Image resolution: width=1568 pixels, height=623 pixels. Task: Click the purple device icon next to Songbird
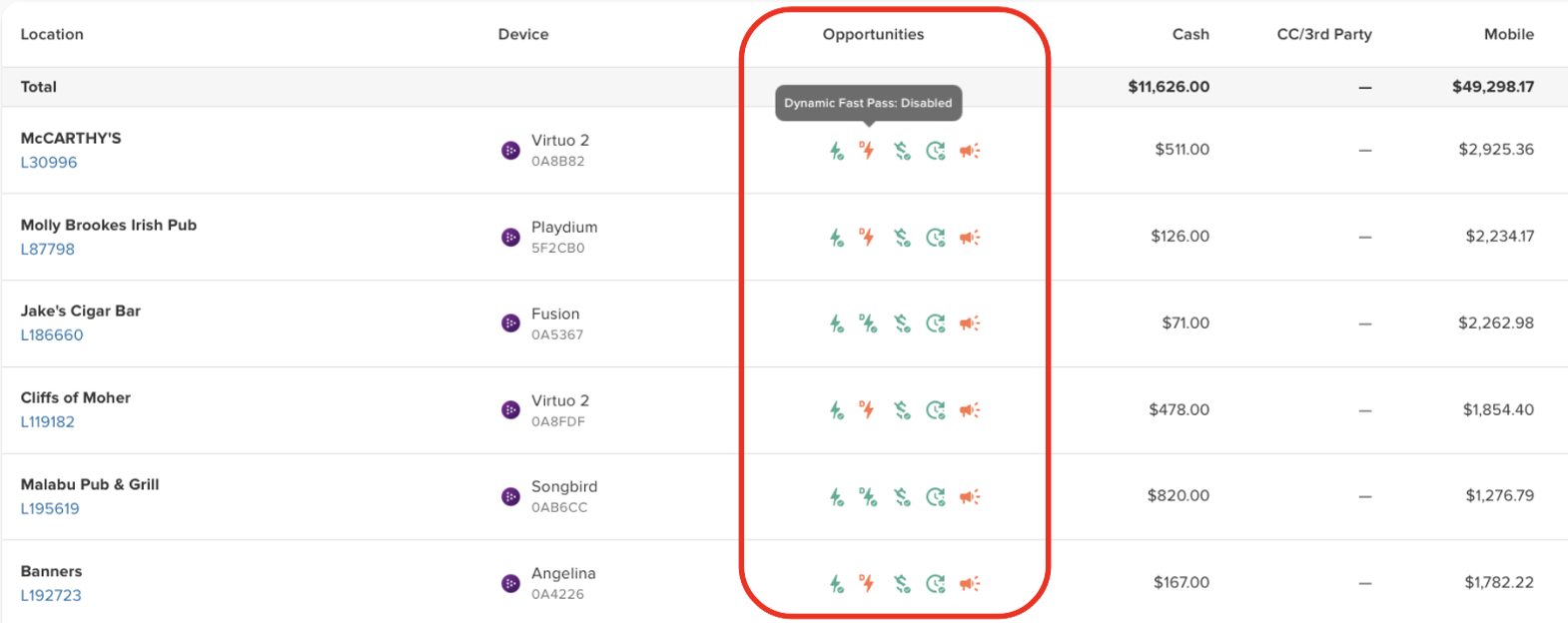pyautogui.click(x=510, y=497)
